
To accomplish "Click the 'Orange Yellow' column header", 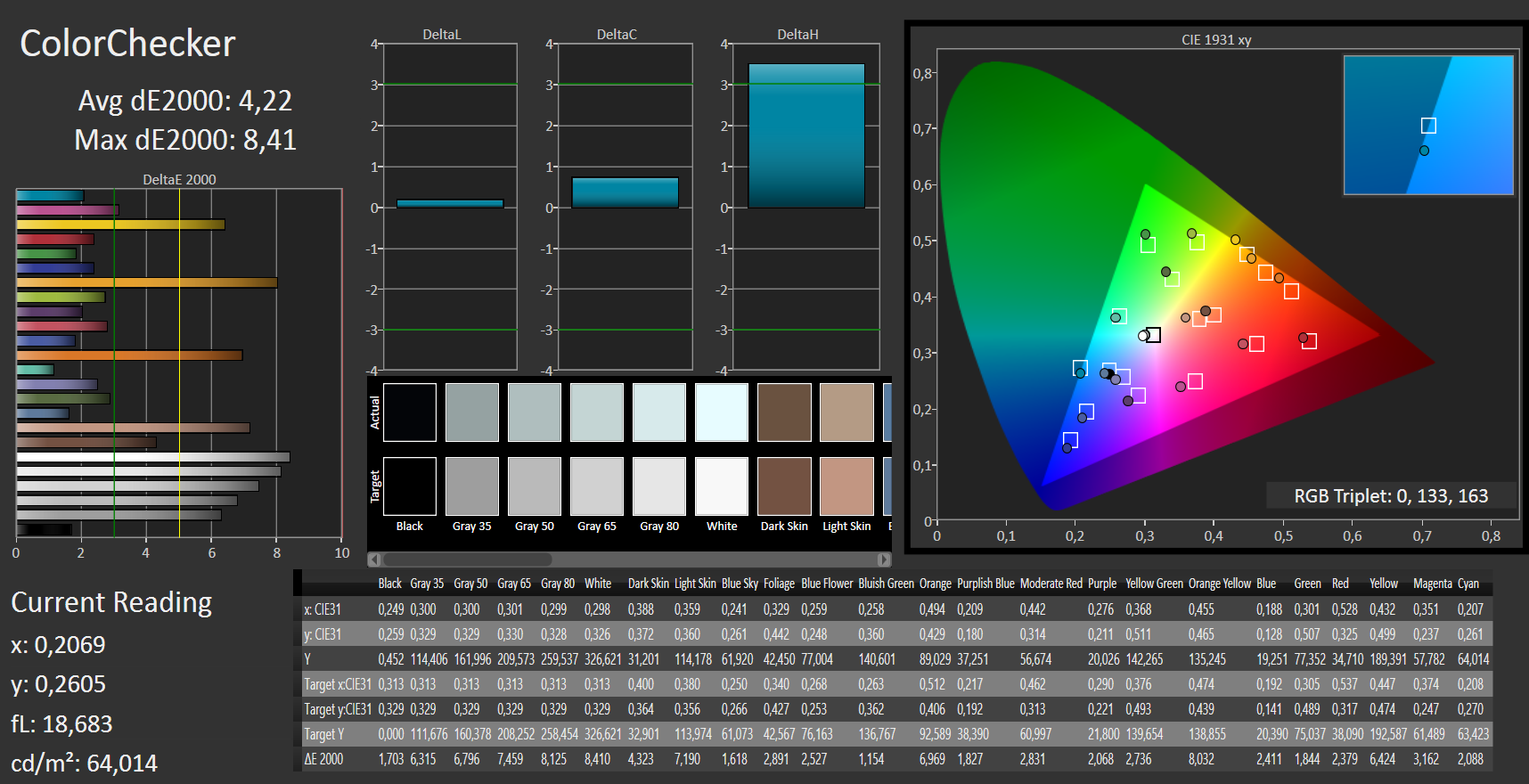I will (x=1220, y=584).
